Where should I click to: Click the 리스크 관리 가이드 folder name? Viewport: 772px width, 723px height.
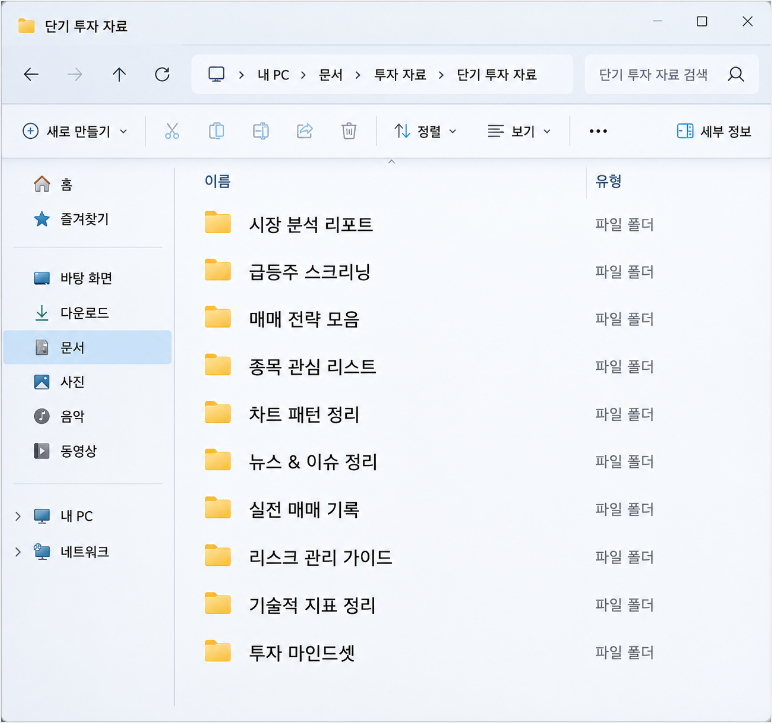(x=321, y=558)
